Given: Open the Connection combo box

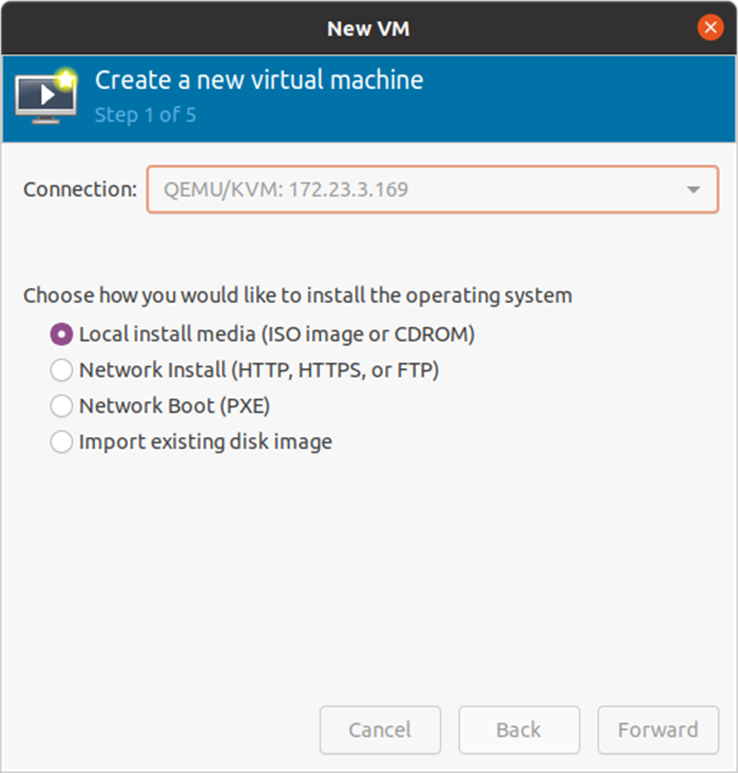Looking at the screenshot, I should coord(432,189).
